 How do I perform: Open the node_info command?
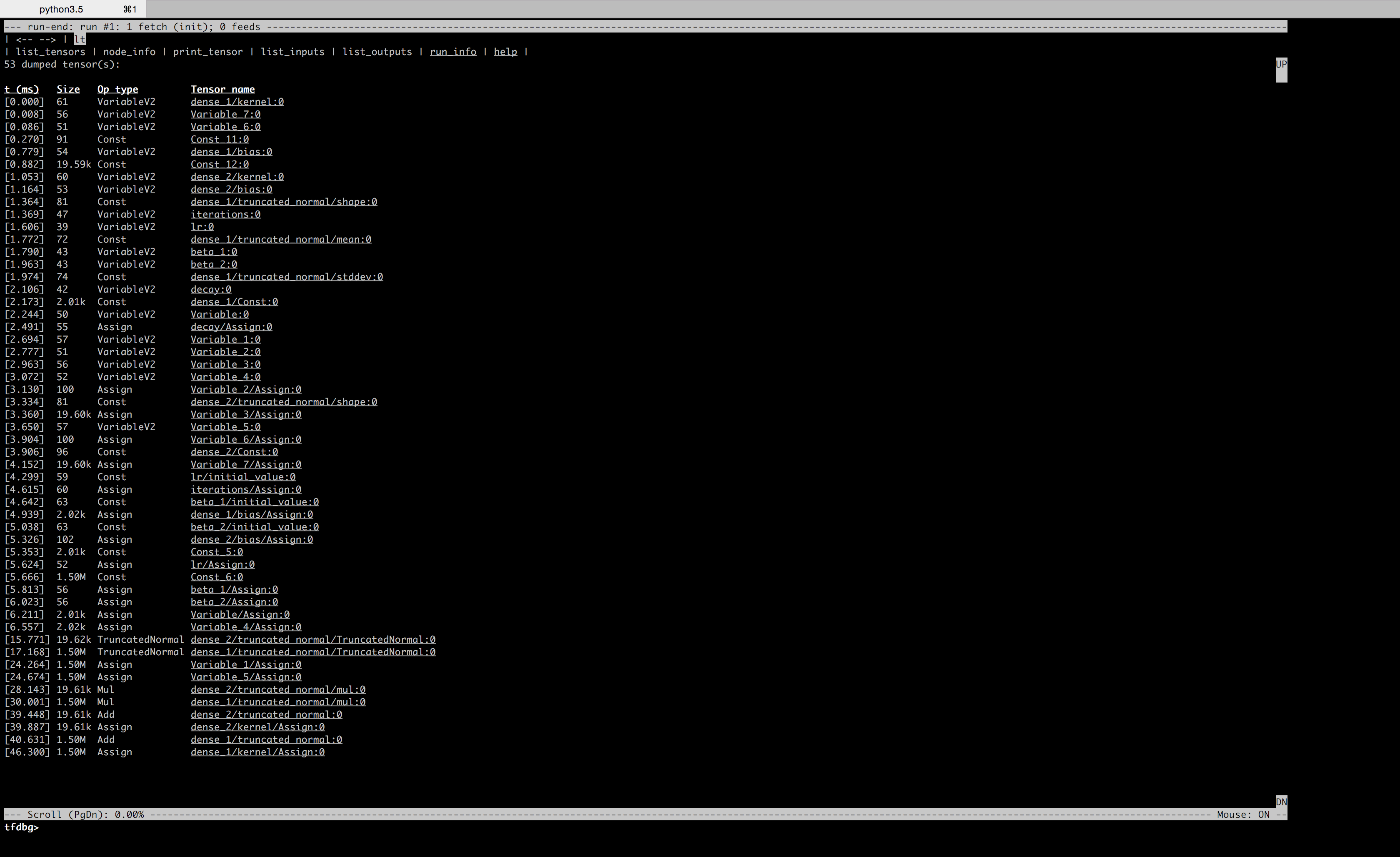click(x=130, y=52)
